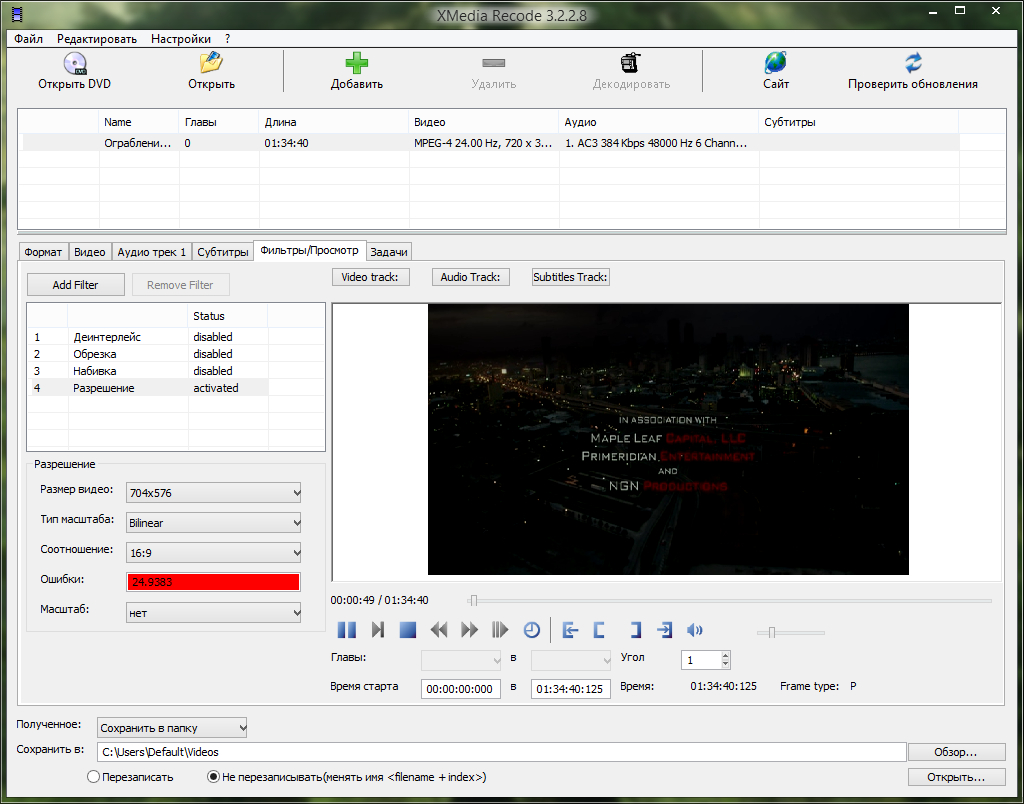The width and height of the screenshot is (1024, 804).
Task: Click the Audio Track: button
Action: point(470,277)
